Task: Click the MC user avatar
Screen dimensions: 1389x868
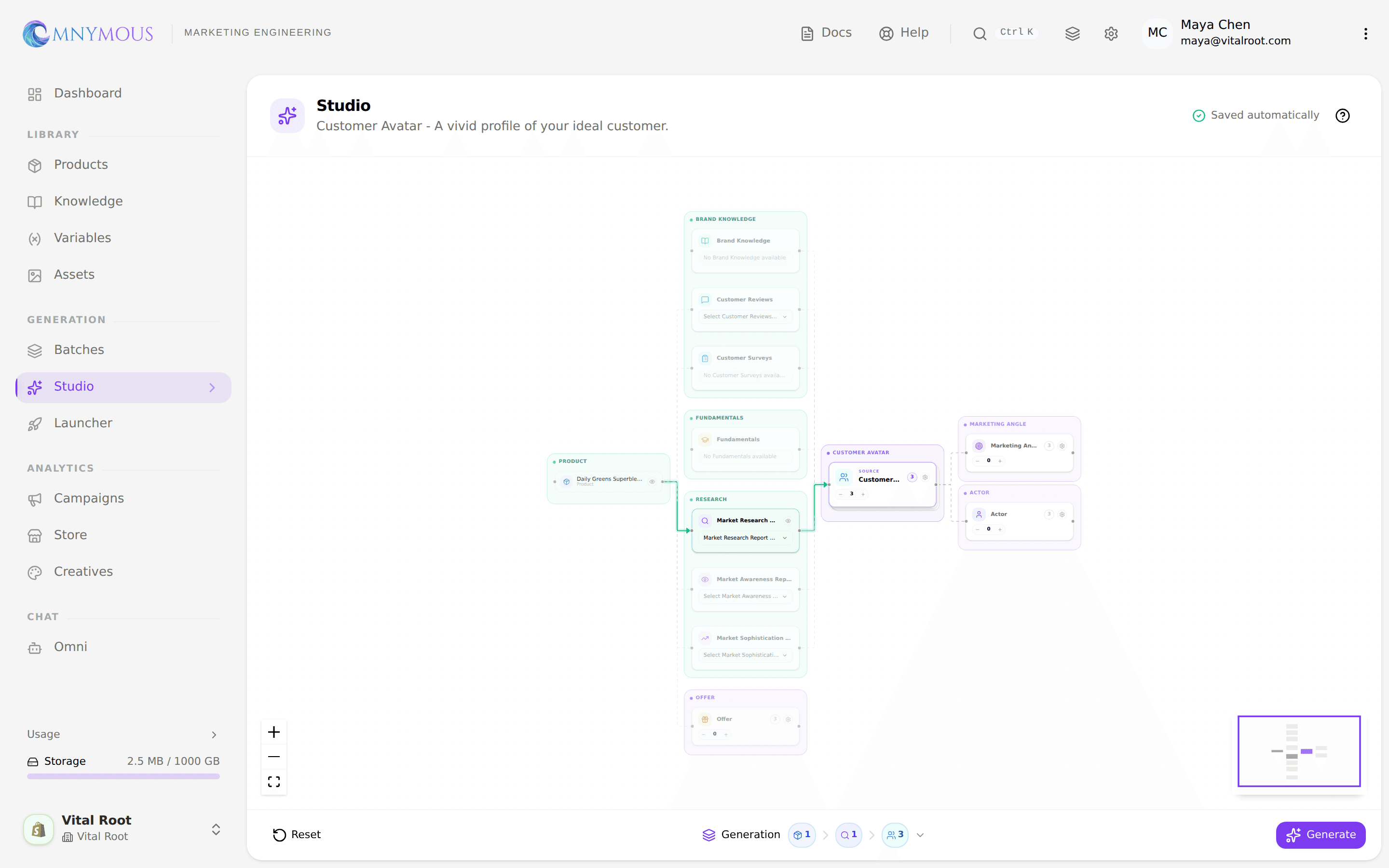Action: pyautogui.click(x=1157, y=33)
